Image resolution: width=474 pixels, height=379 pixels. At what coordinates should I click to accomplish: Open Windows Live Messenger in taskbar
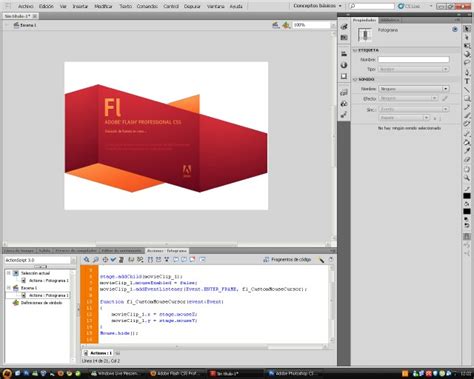115,373
